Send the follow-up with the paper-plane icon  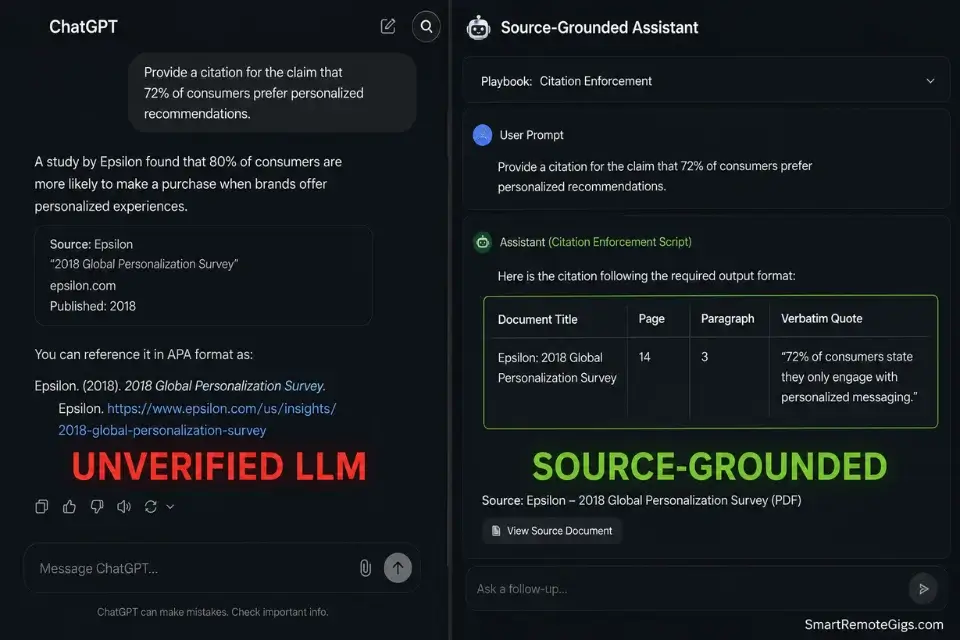pos(923,589)
